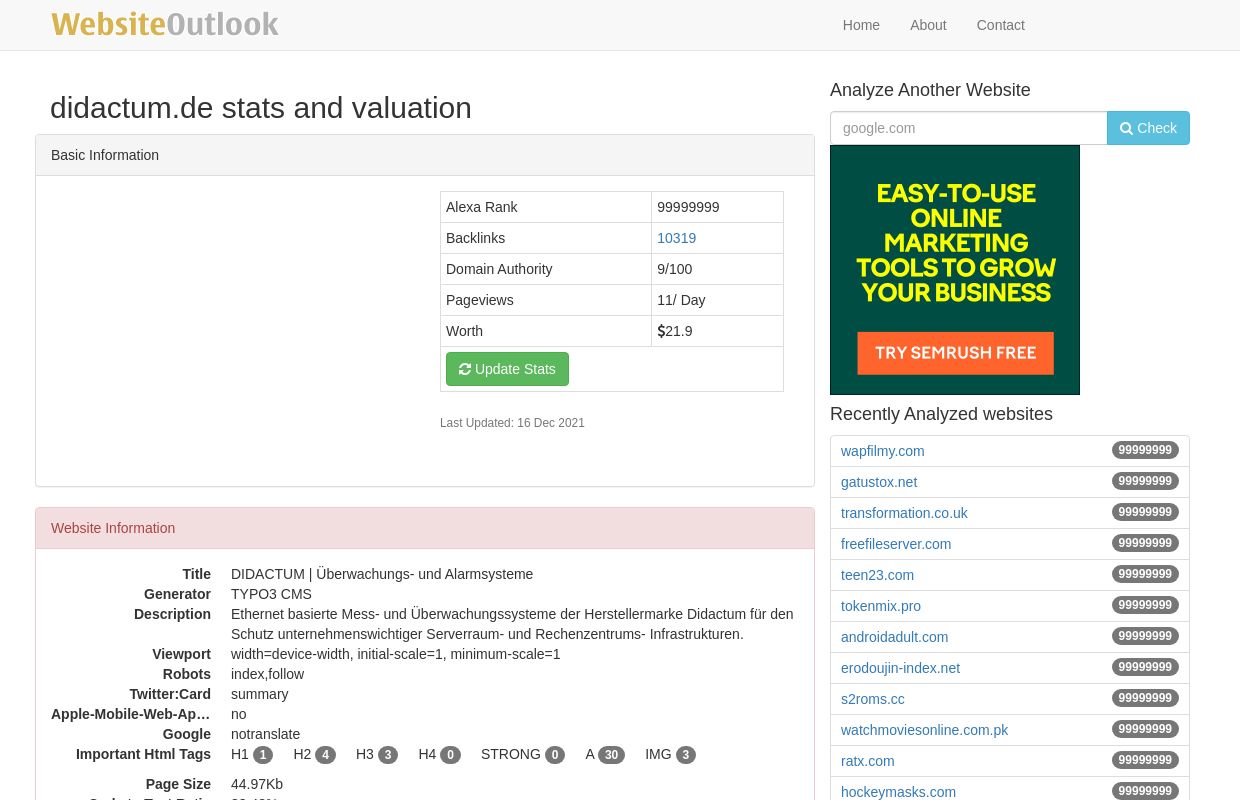Click the refresh icon inside Update Stats

coord(465,369)
